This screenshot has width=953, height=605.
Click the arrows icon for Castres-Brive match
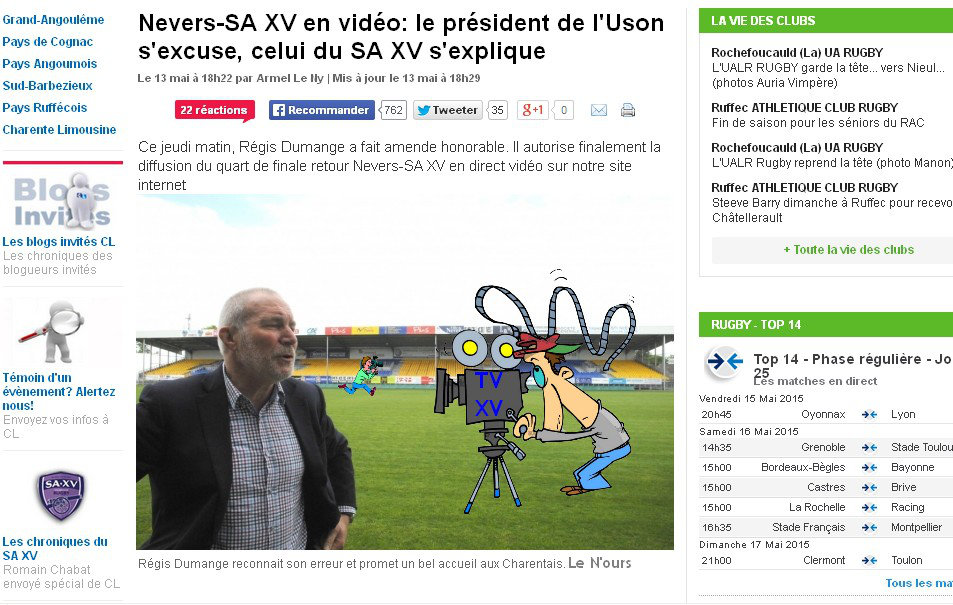click(x=869, y=488)
